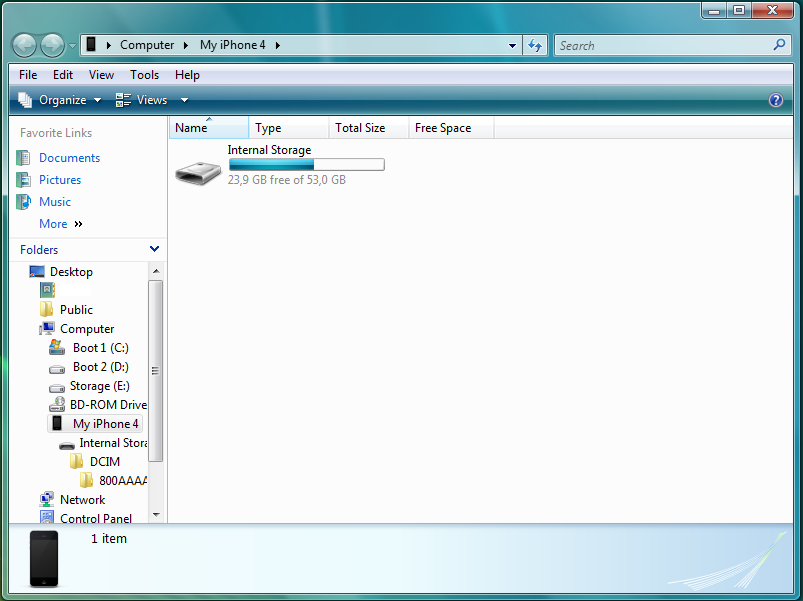Screen dimensions: 803x601
Task: Go back with the Back arrow button
Action: tap(24, 46)
